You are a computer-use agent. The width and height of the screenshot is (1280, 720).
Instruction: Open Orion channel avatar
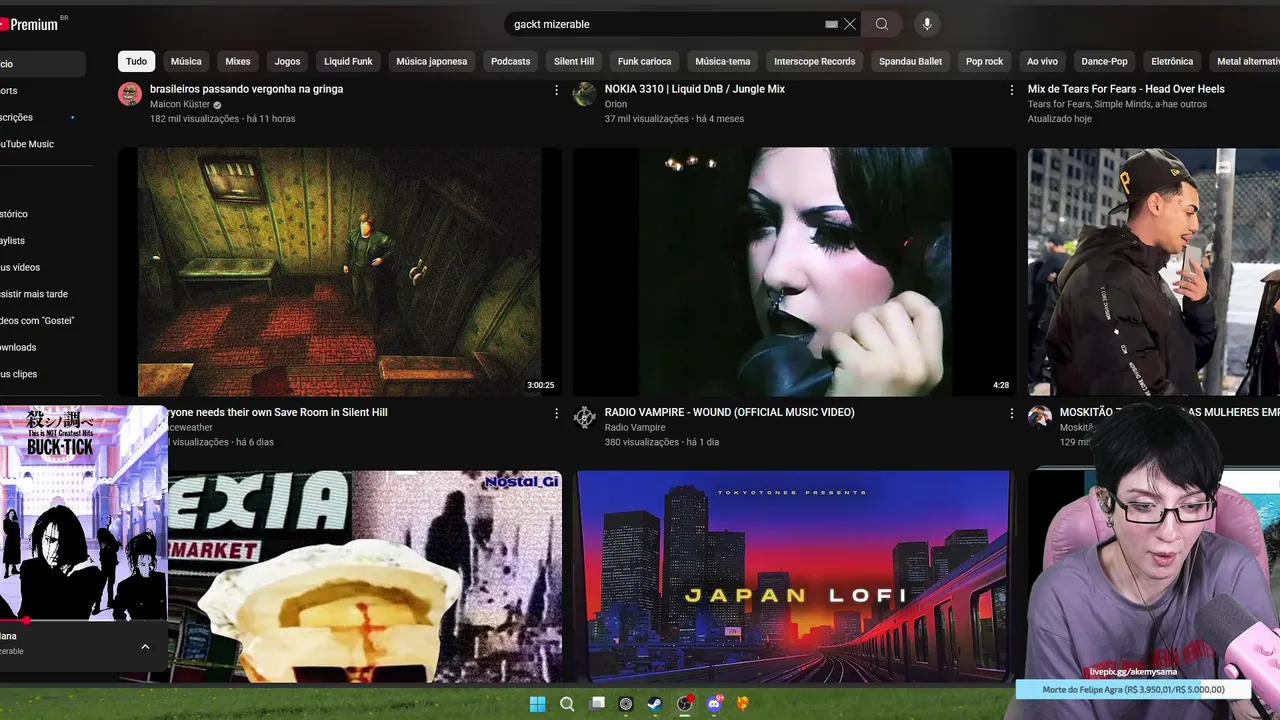(x=585, y=95)
